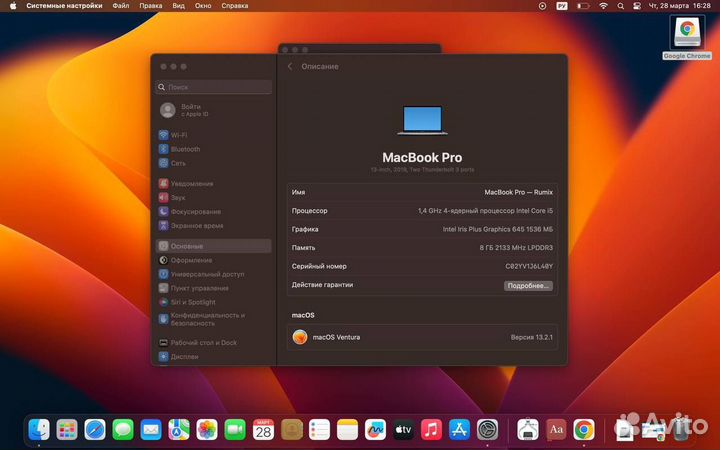
Task: Click the battery status icon
Action: 583,6
